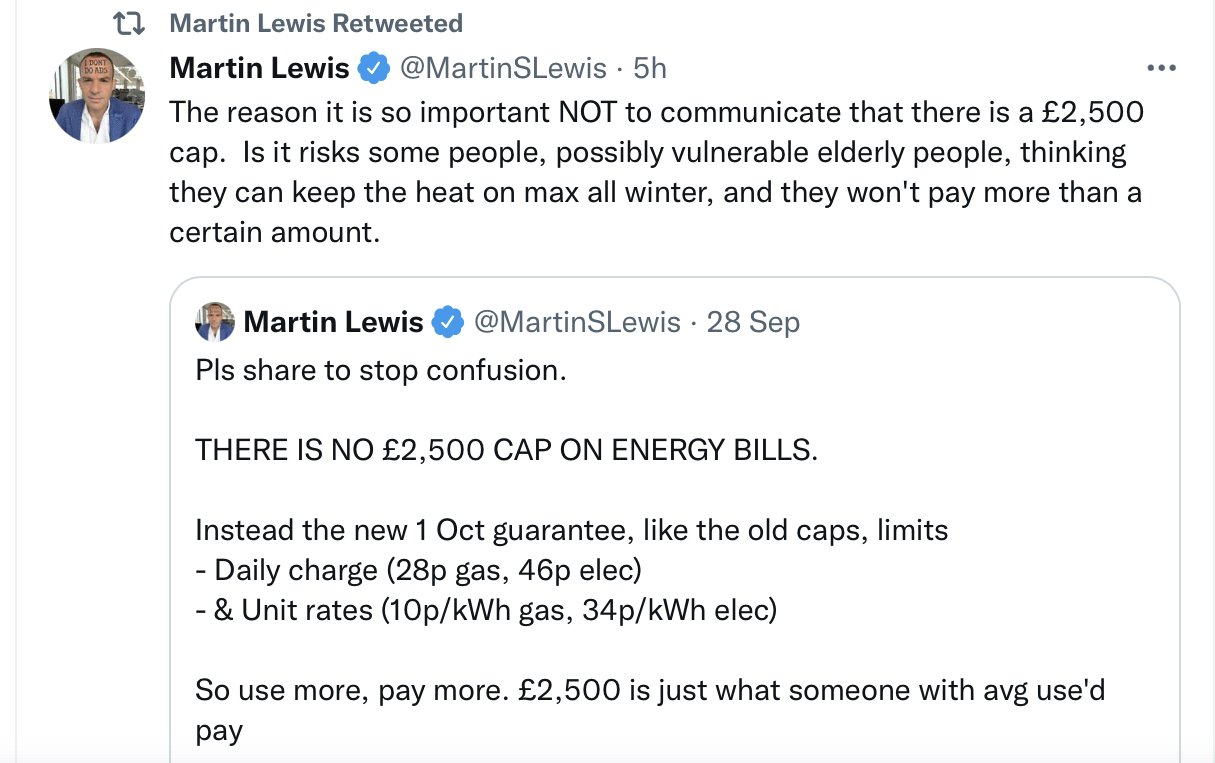This screenshot has height=763, width=1215.
Task: Select the @MartinSLewis handle beside 28 Sep
Action: [x=576, y=322]
